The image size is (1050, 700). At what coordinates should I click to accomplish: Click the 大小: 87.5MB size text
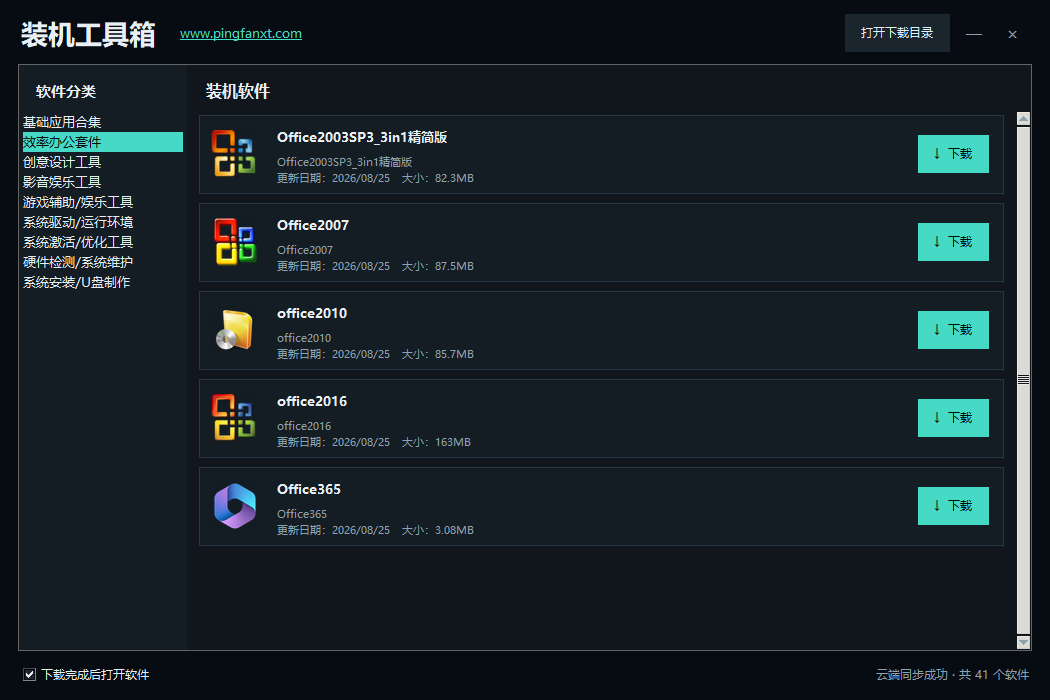pos(437,266)
